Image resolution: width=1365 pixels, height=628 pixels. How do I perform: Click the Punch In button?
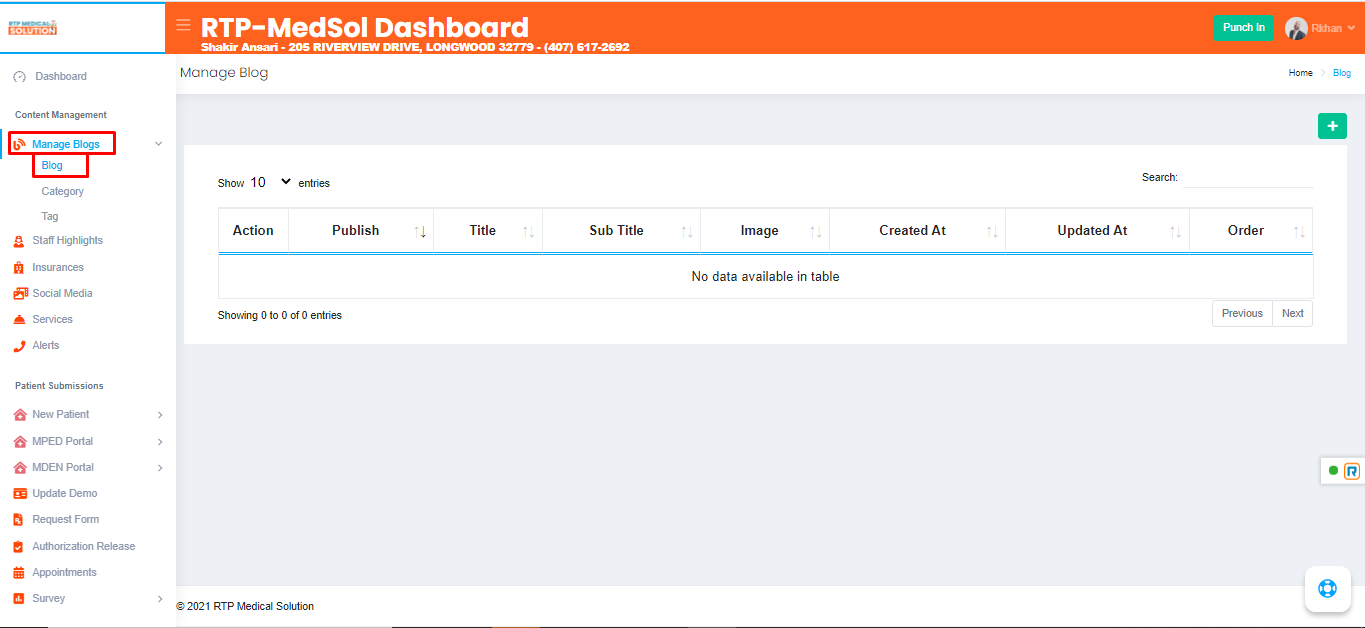click(1244, 28)
